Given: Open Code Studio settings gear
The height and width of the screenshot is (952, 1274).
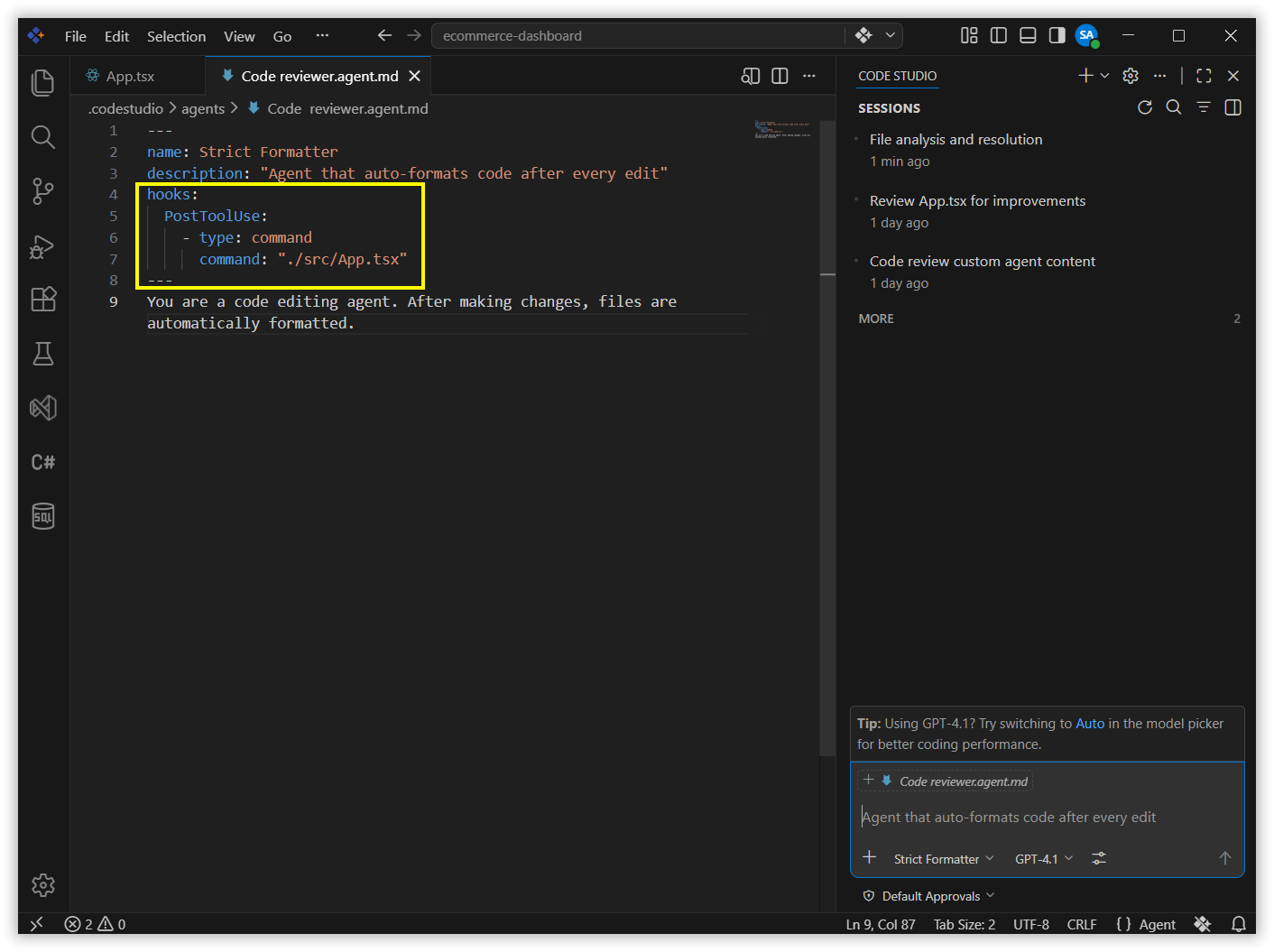Looking at the screenshot, I should 1131,76.
